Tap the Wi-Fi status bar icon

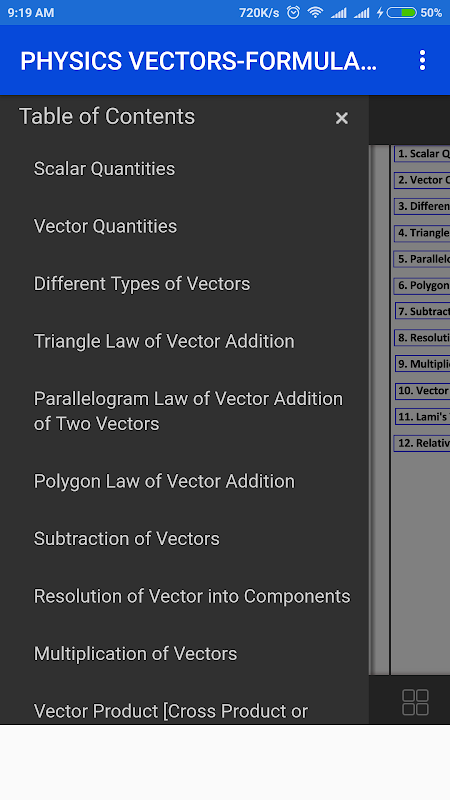pyautogui.click(x=315, y=12)
